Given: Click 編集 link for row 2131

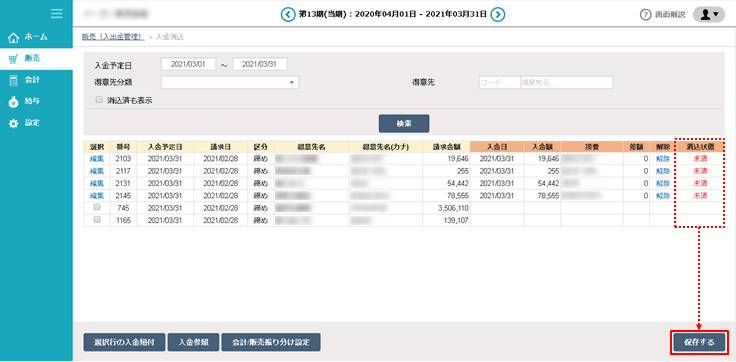Looking at the screenshot, I should (x=97, y=183).
